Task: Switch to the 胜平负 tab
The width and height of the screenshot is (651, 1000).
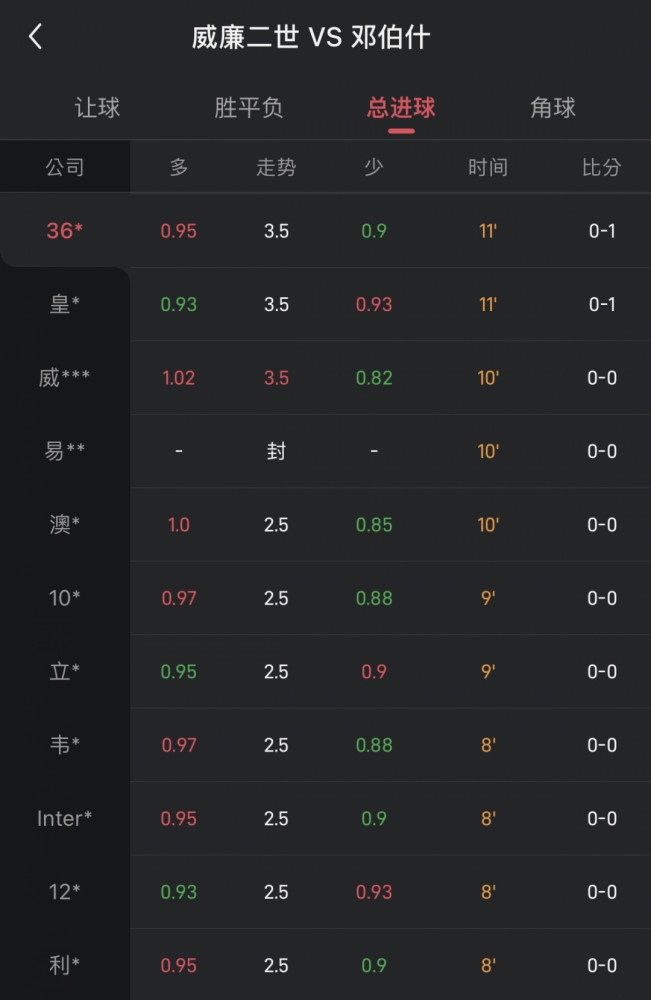Action: pos(249,108)
